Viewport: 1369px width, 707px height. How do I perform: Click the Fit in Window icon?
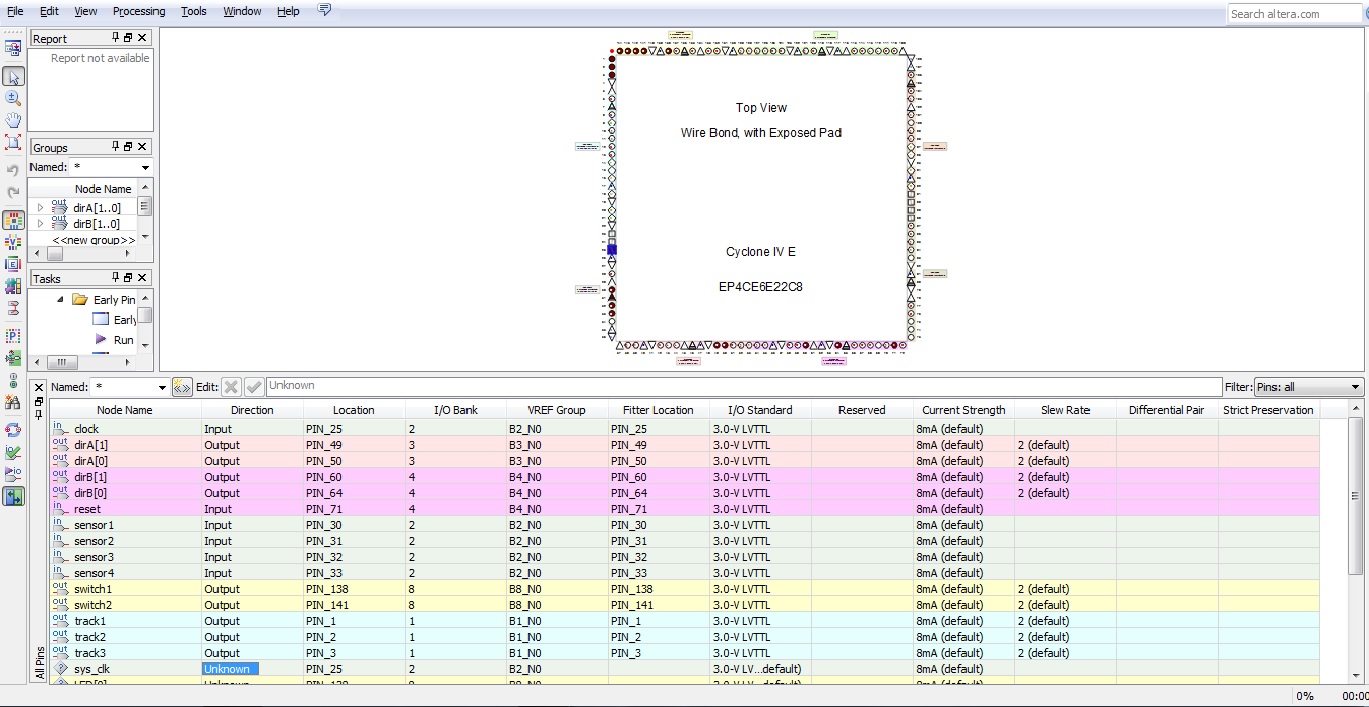click(13, 142)
